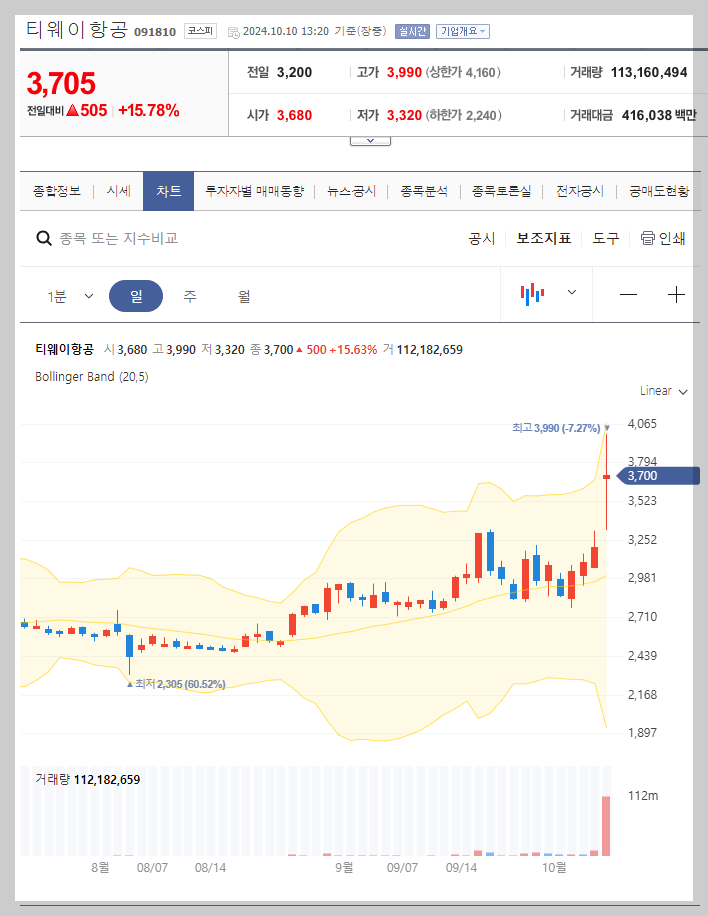Click the clock icon next to the date
The height and width of the screenshot is (916, 708).
pyautogui.click(x=232, y=30)
